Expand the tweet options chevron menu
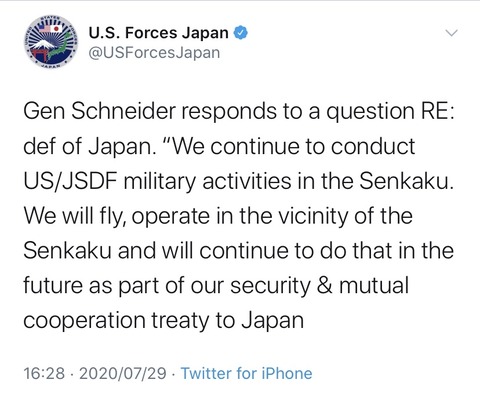This screenshot has width=480, height=394. coord(452,33)
